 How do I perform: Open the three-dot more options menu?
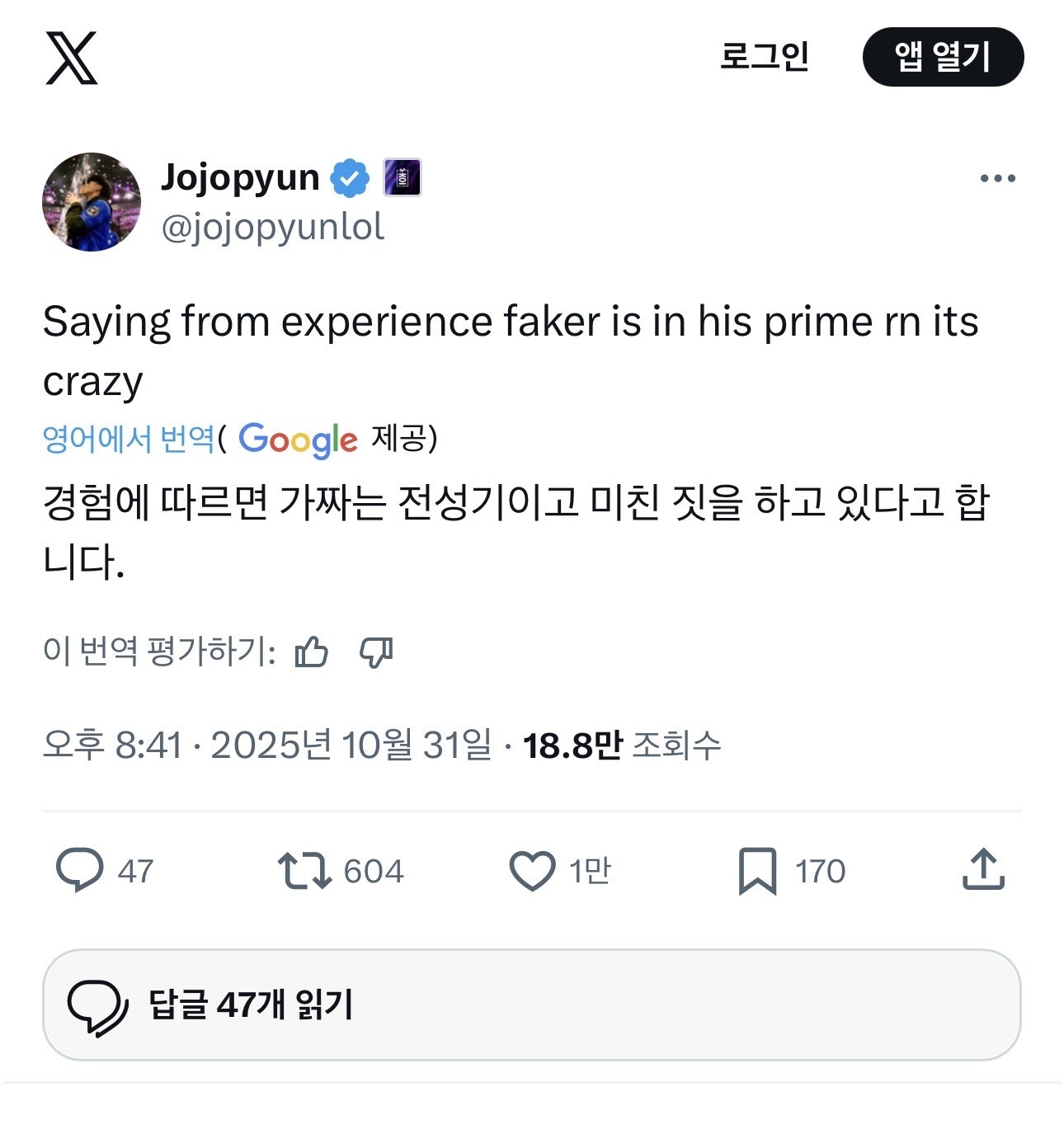pos(997,178)
